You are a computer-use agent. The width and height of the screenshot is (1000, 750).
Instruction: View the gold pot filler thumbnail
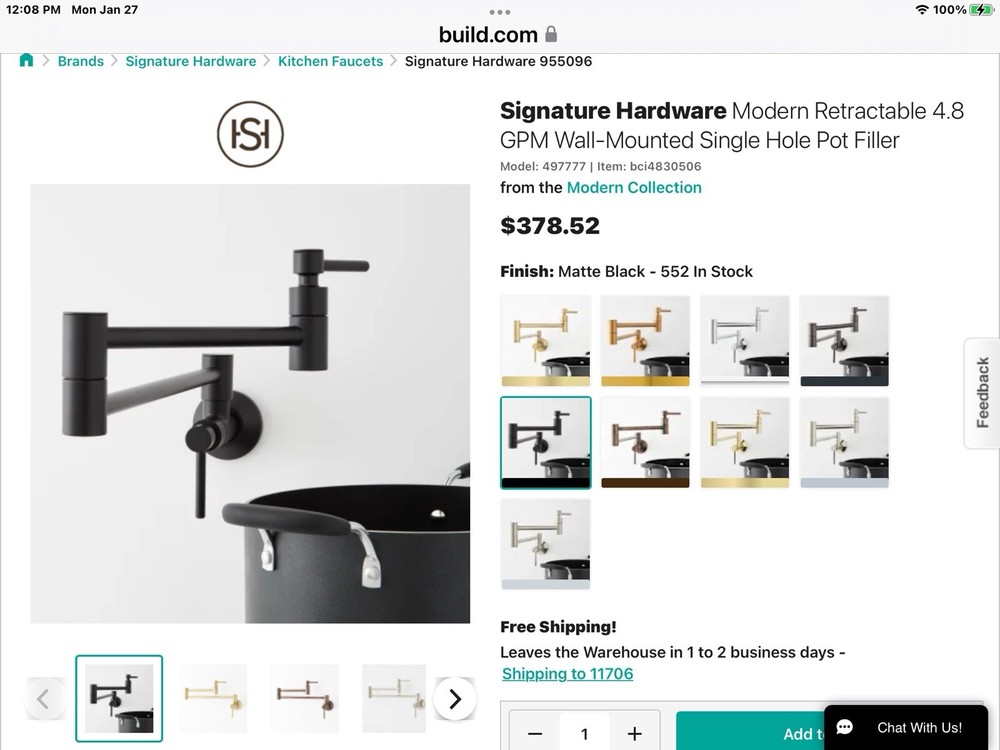tap(213, 699)
